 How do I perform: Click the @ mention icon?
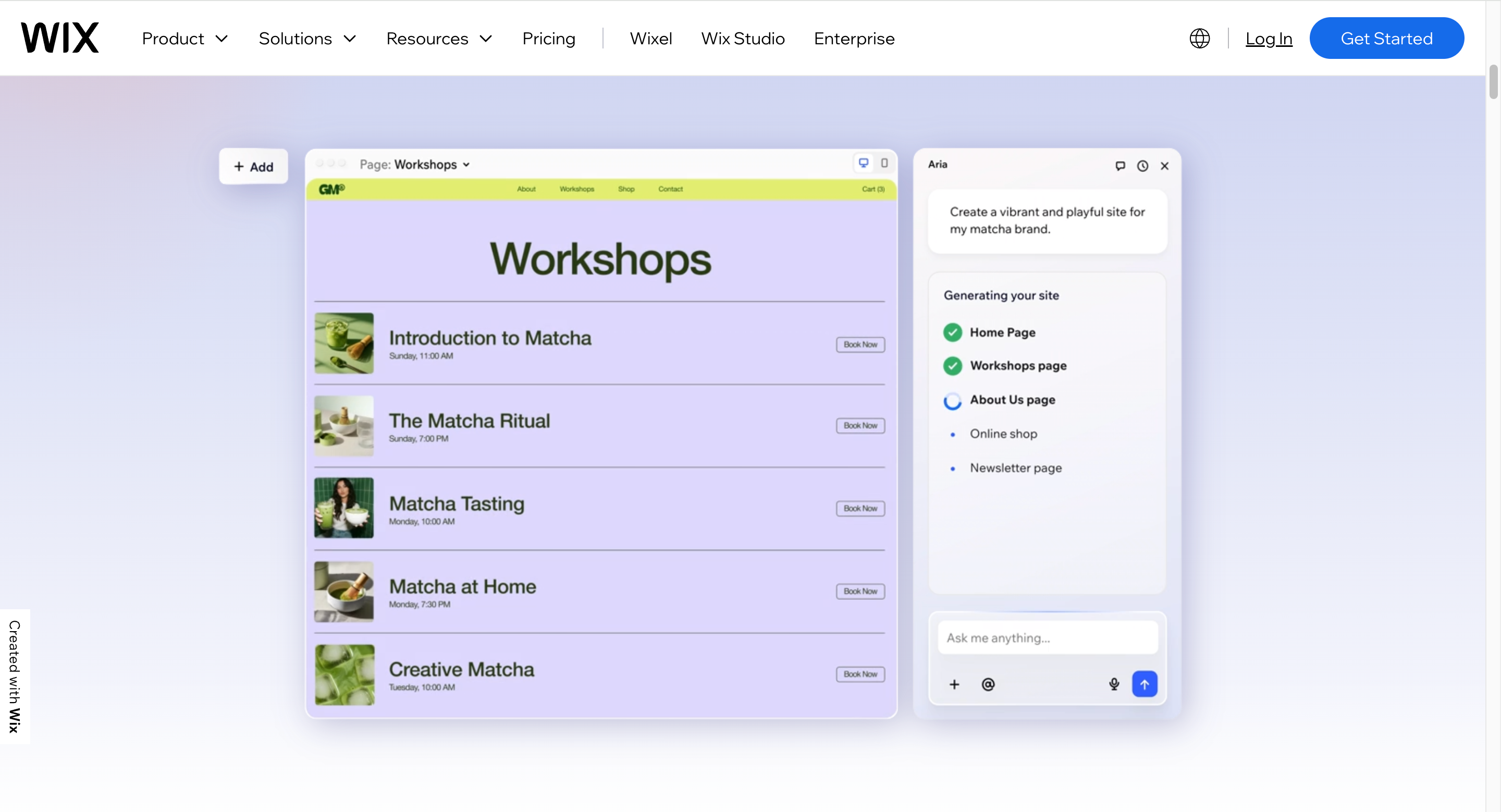(988, 684)
